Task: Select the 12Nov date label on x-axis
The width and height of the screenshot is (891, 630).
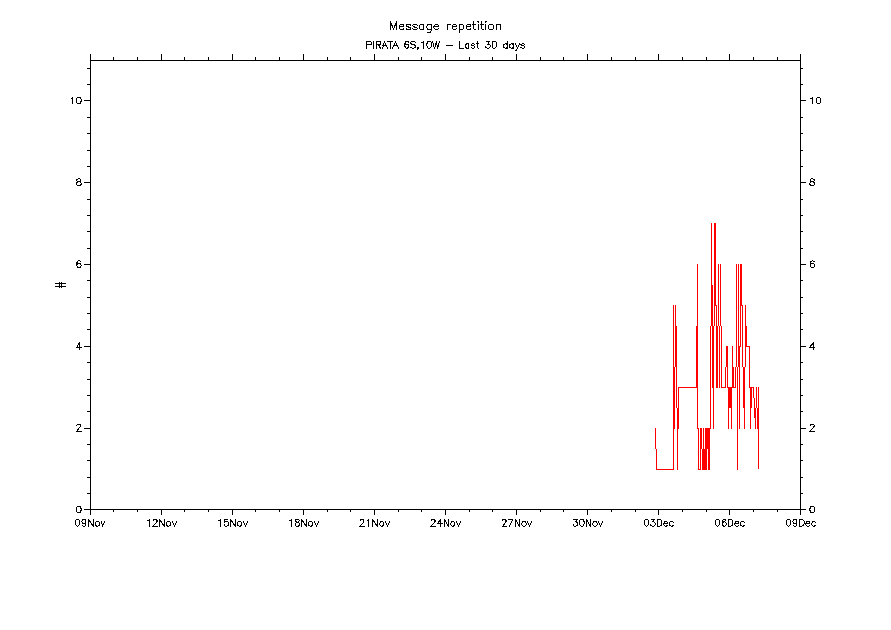Action: click(161, 523)
